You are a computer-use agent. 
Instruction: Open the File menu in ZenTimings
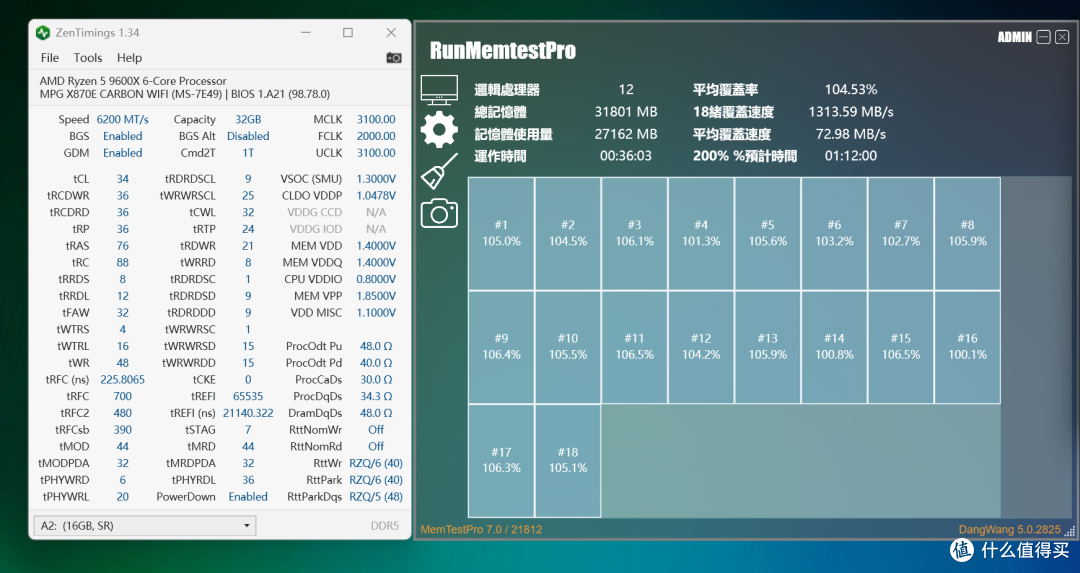[x=50, y=58]
